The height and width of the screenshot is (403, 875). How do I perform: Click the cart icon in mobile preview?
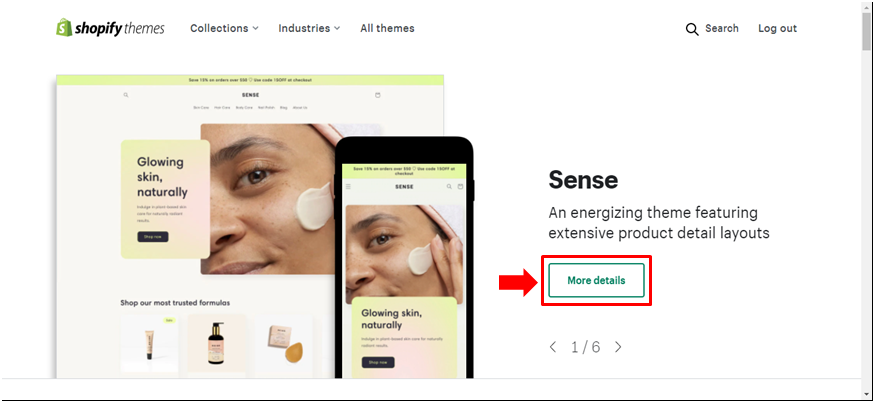[460, 186]
